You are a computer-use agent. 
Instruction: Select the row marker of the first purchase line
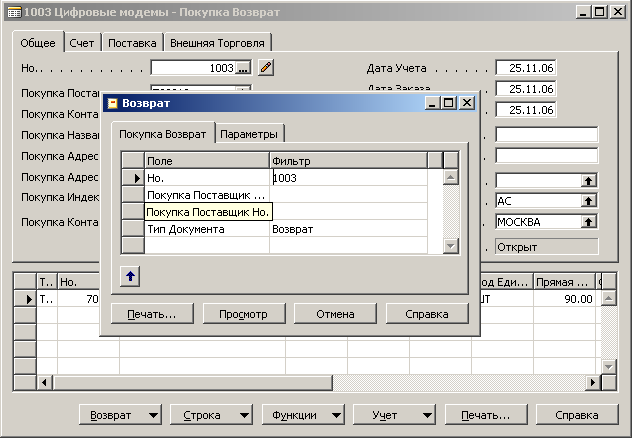[x=25, y=299]
